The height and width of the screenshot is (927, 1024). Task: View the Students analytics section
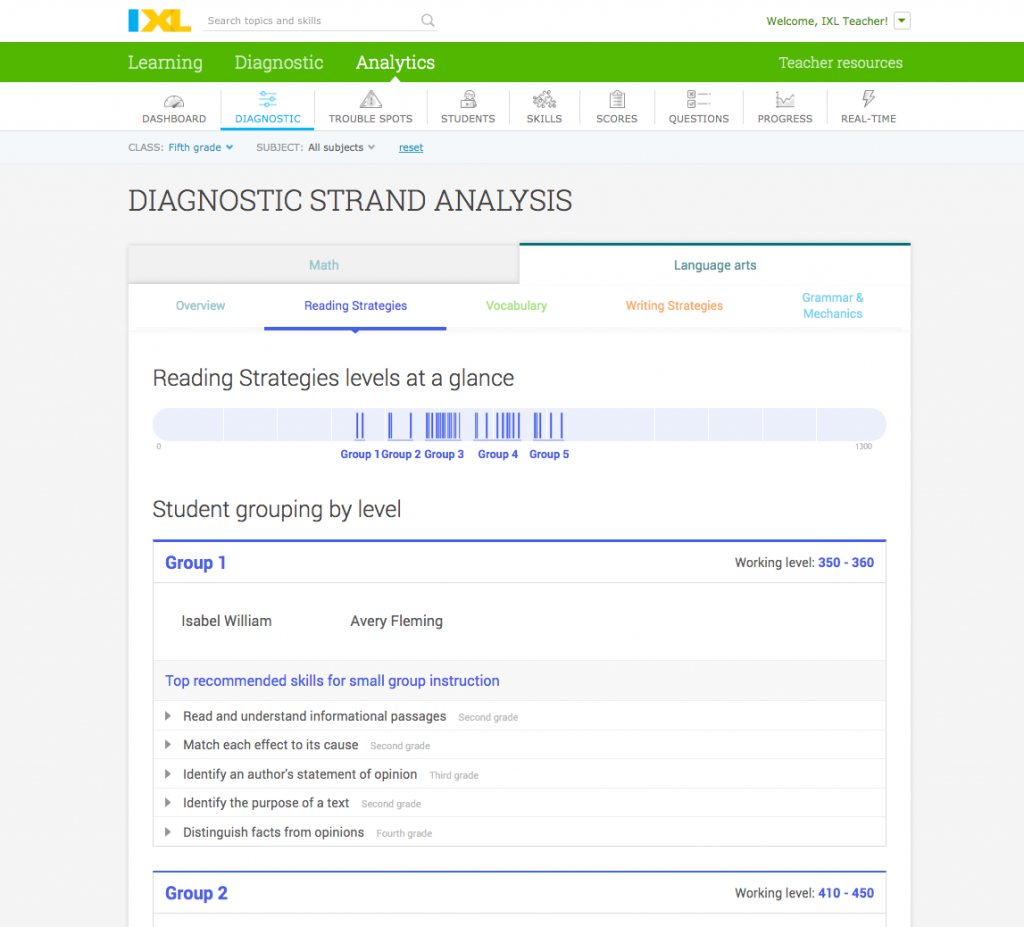coord(467,106)
